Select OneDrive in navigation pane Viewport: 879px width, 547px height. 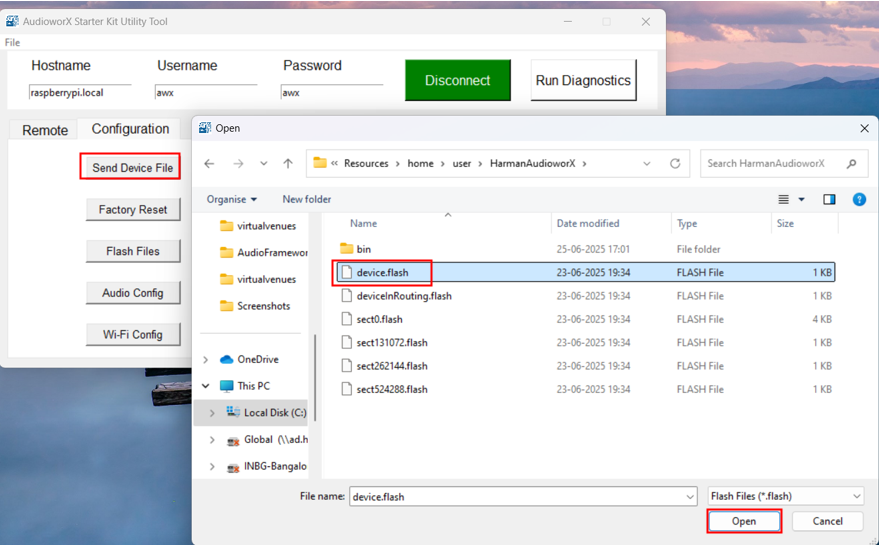pos(249,359)
